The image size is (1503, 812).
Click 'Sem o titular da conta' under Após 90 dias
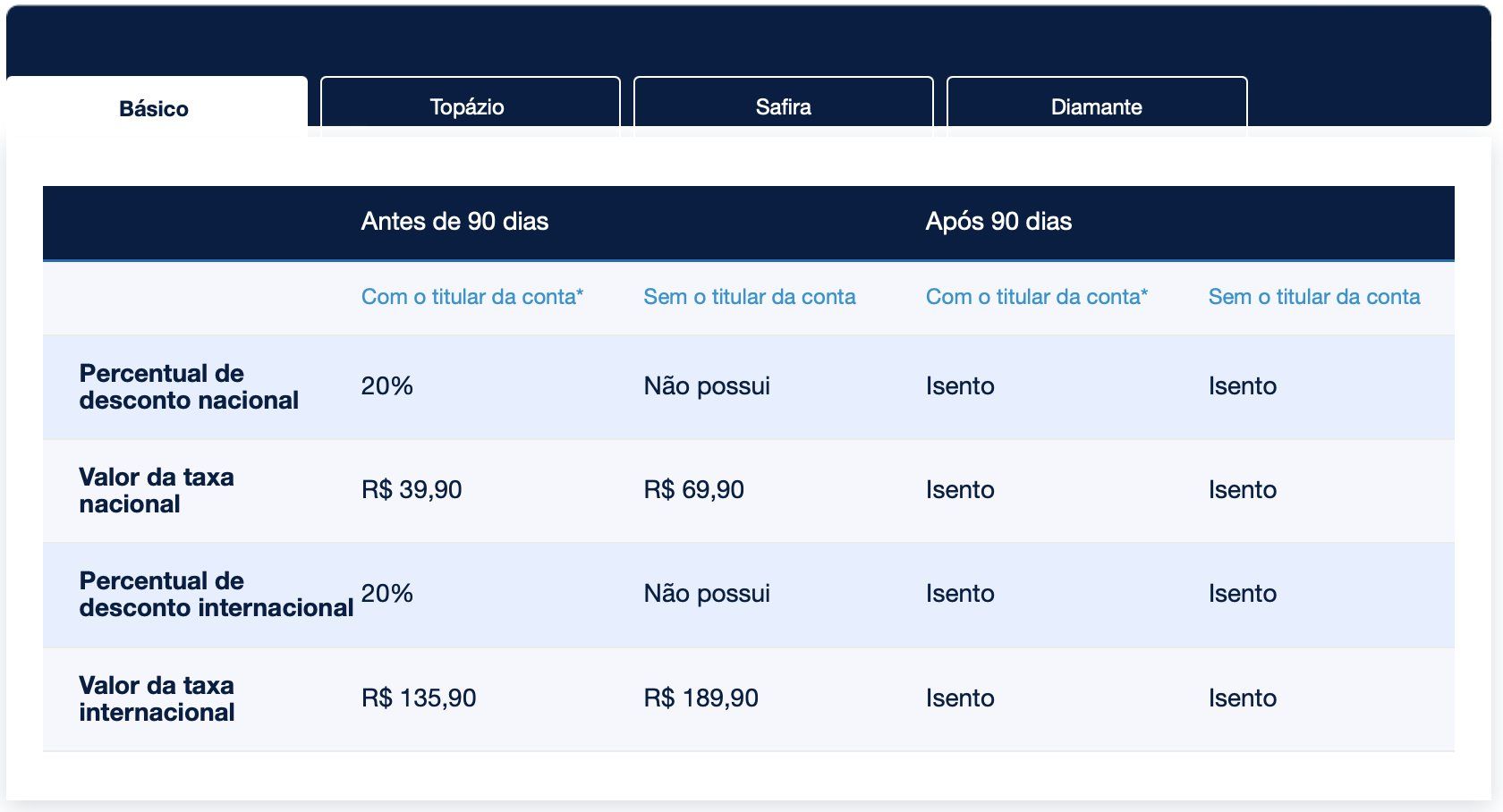click(1314, 297)
